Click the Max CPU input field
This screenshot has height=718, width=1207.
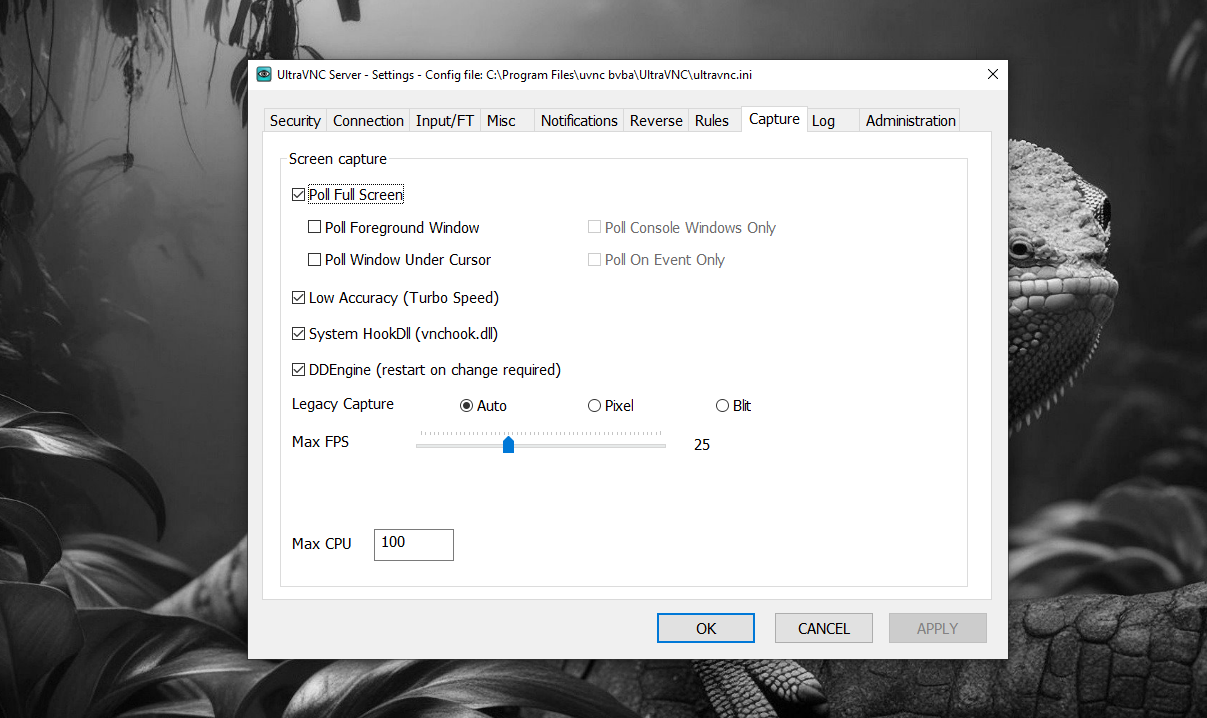pos(413,544)
